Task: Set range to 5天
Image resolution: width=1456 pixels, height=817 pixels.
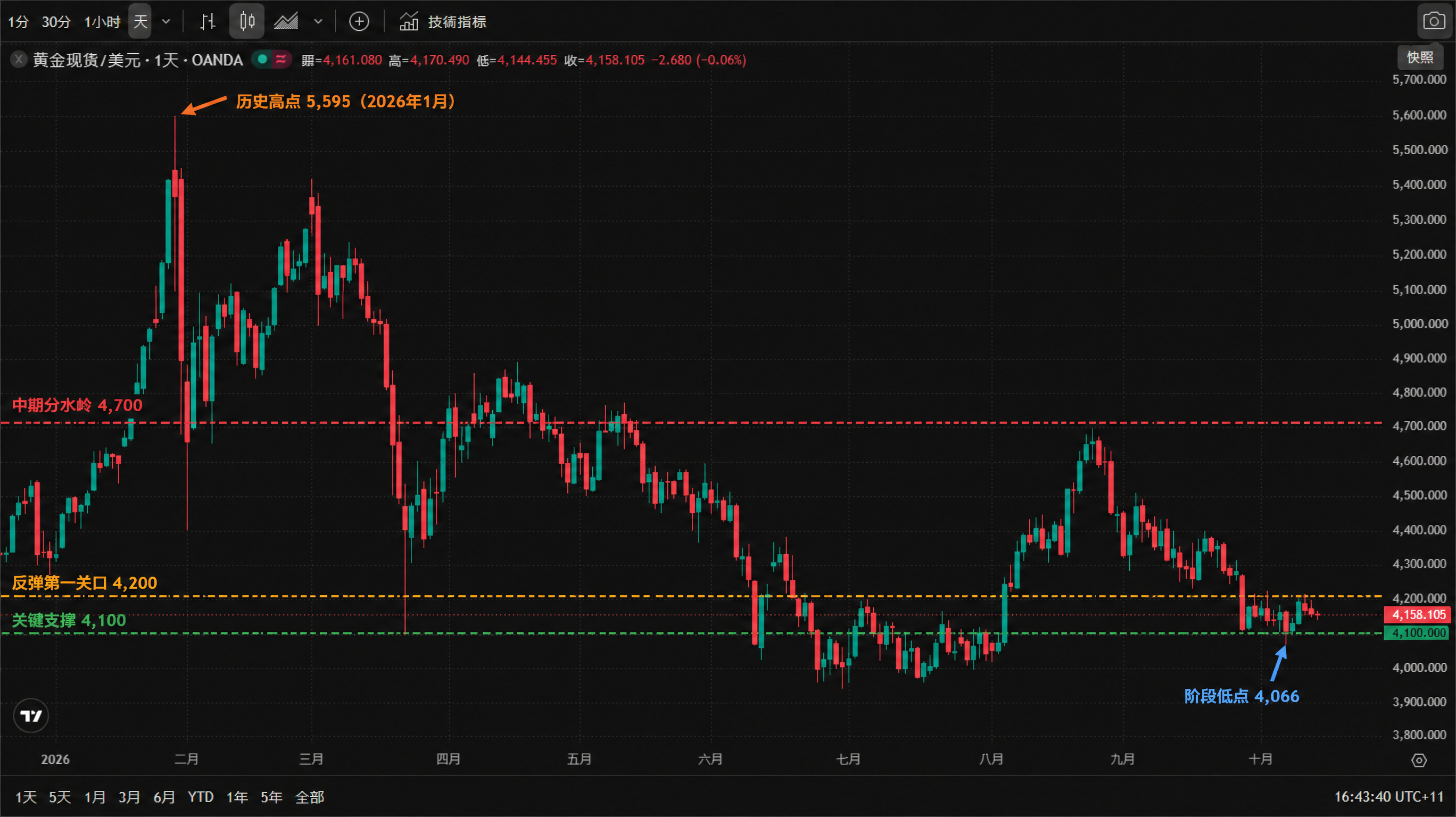Action: (x=60, y=797)
